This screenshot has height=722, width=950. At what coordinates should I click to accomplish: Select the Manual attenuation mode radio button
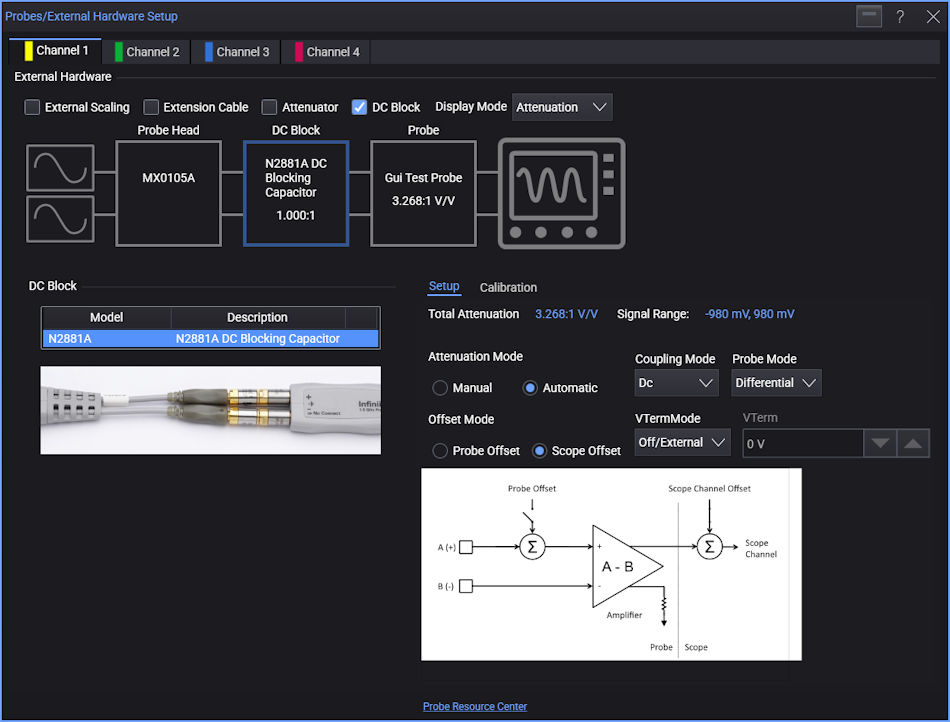click(440, 388)
